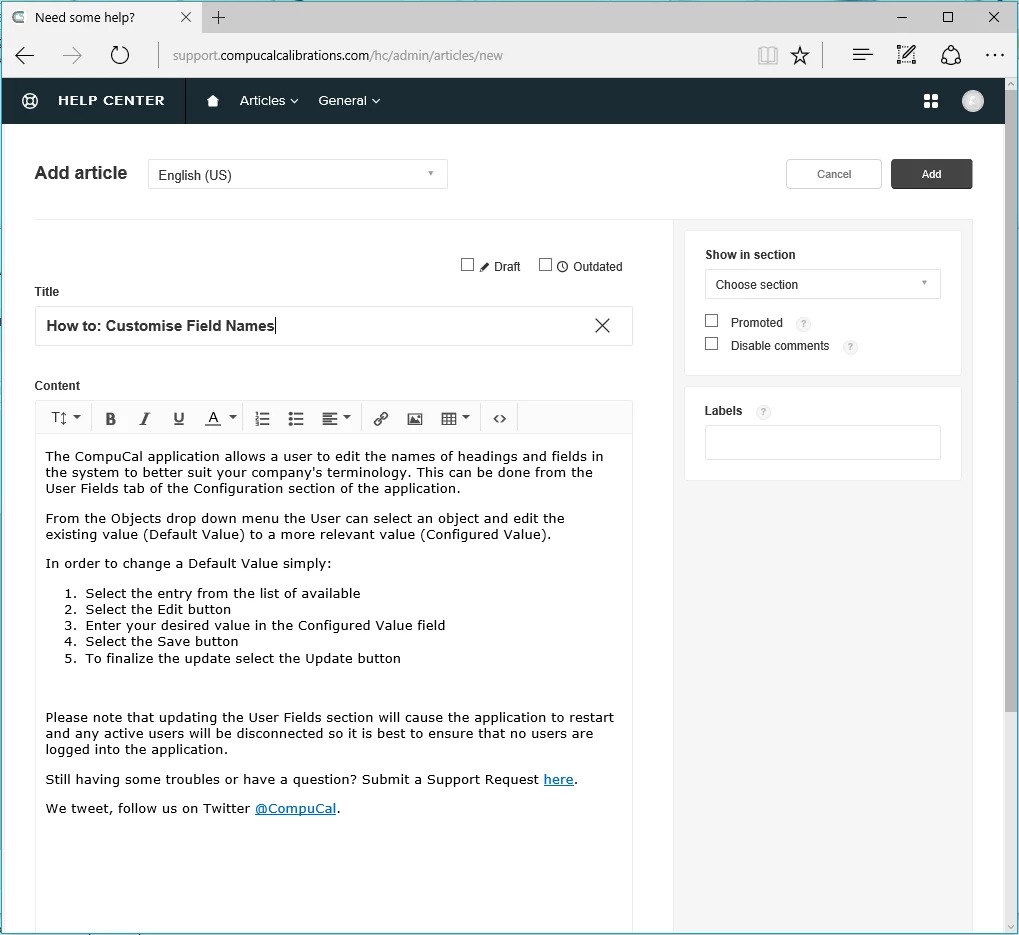The height and width of the screenshot is (935, 1019).
Task: Click the 'In order to change' paragraph
Action: tap(188, 563)
